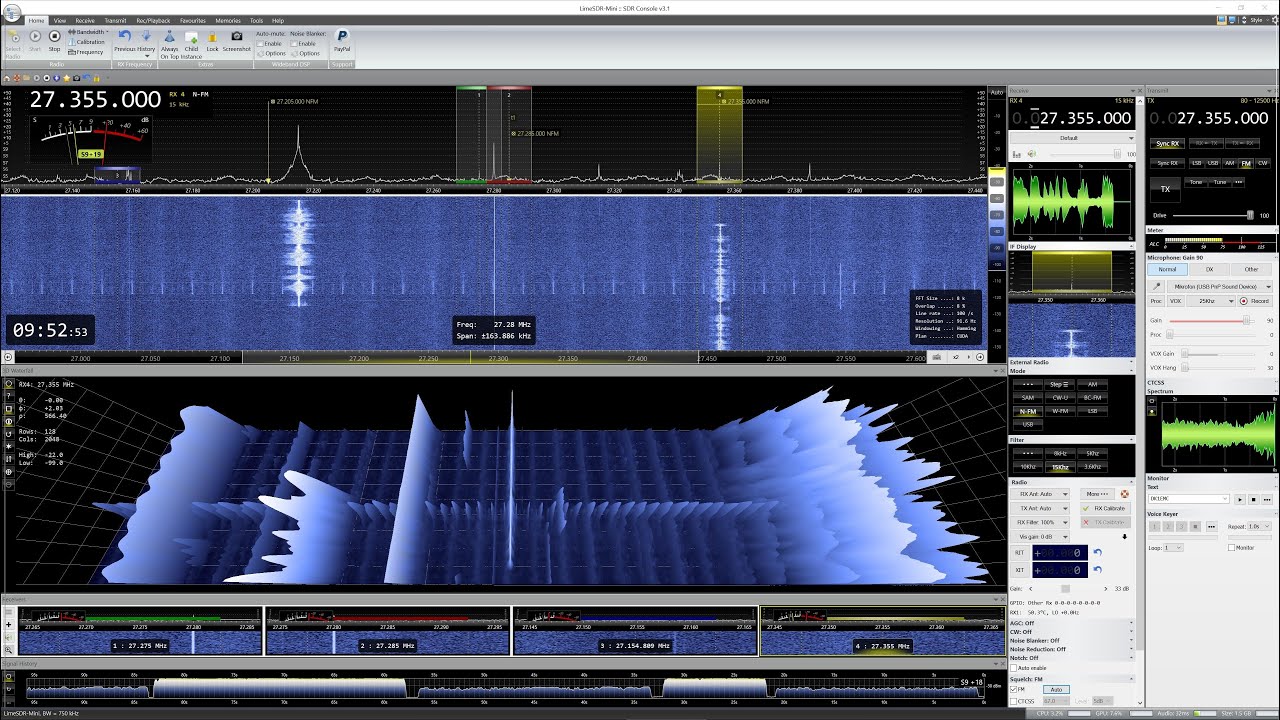Reset the XIT offset with undo arrow
Viewport: 1280px width, 720px height.
[x=1097, y=570]
